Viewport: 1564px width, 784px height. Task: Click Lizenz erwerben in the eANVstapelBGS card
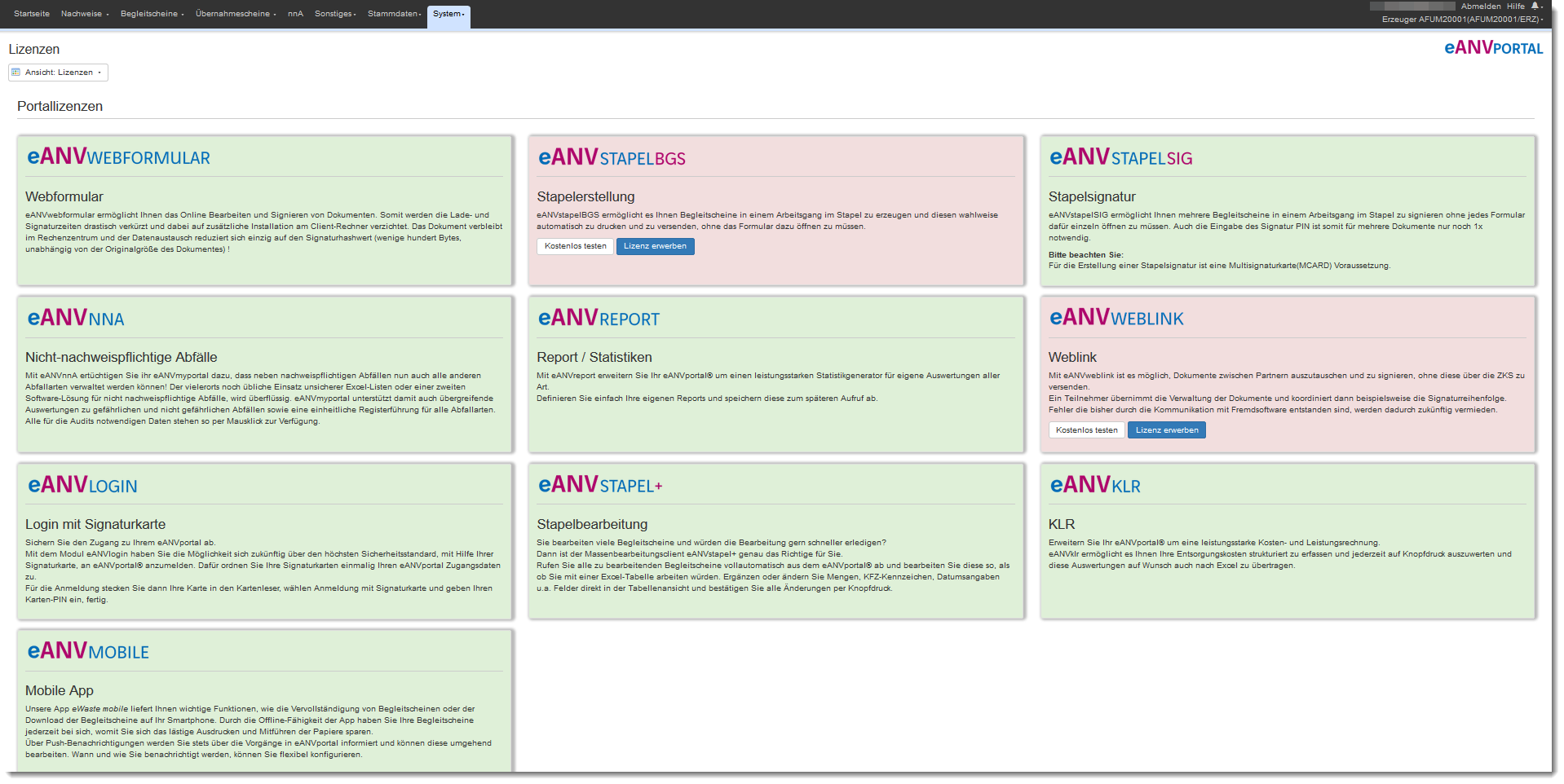[655, 246]
